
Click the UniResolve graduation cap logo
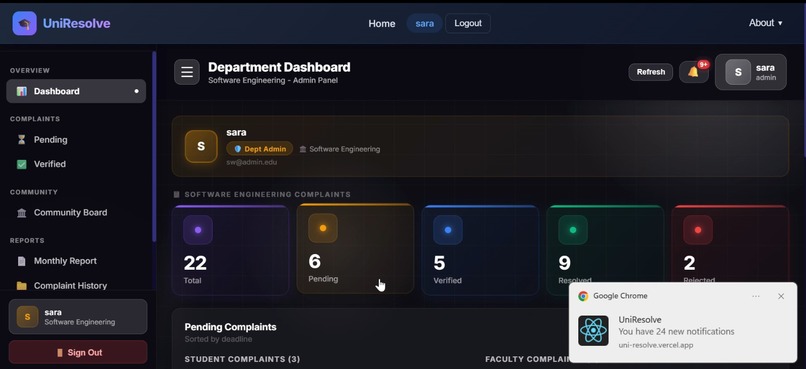click(24, 23)
